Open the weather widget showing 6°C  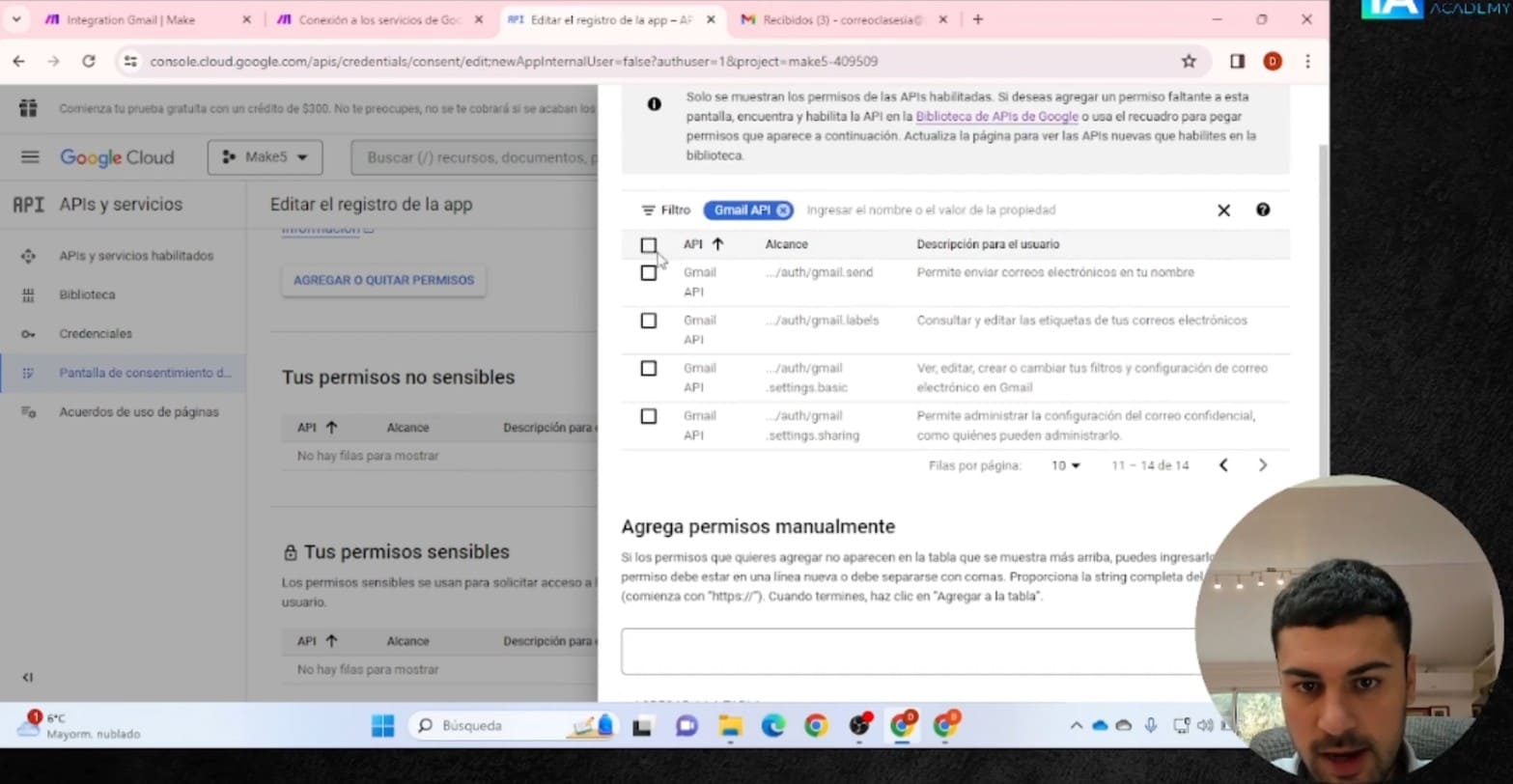click(x=79, y=726)
